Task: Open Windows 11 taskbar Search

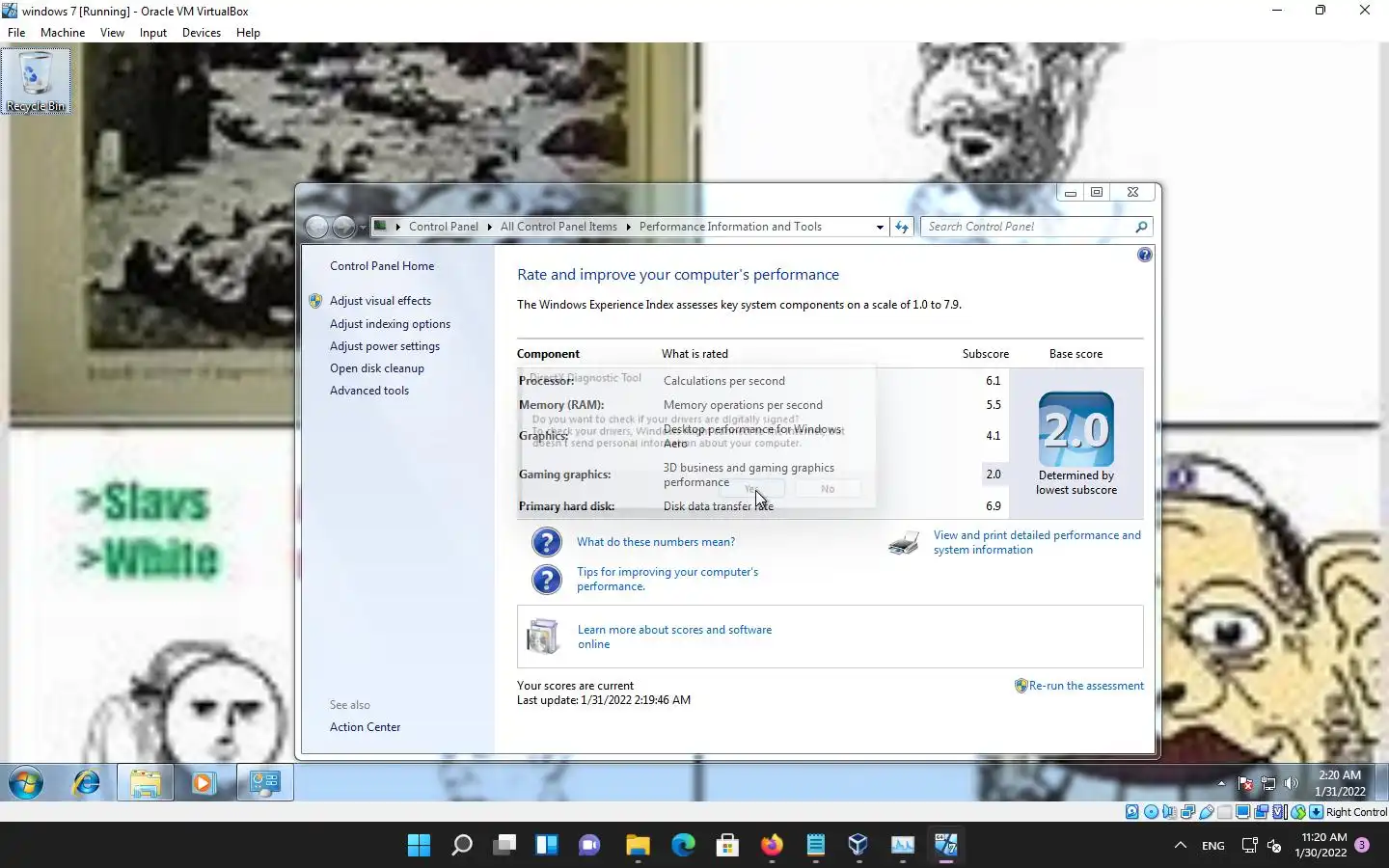Action: [462, 846]
